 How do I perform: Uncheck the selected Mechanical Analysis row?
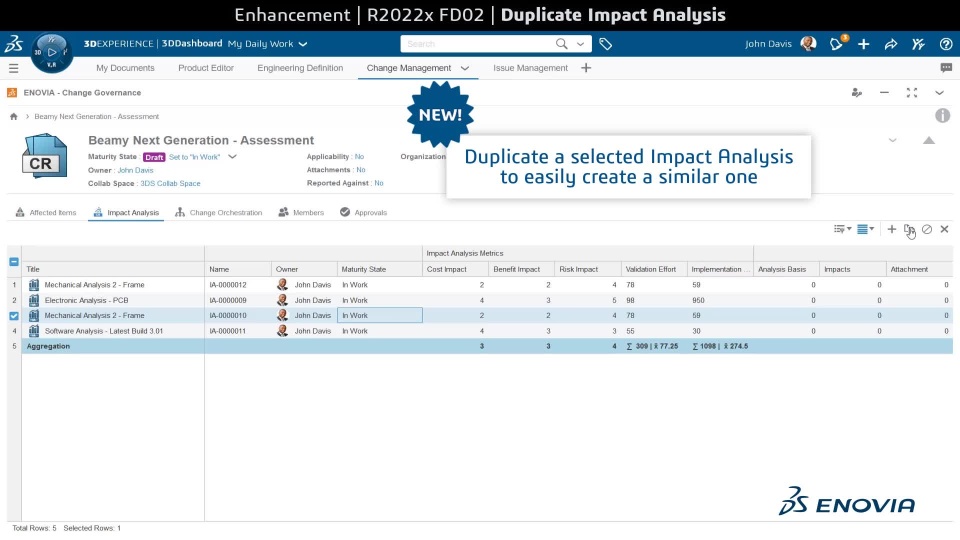(14, 316)
